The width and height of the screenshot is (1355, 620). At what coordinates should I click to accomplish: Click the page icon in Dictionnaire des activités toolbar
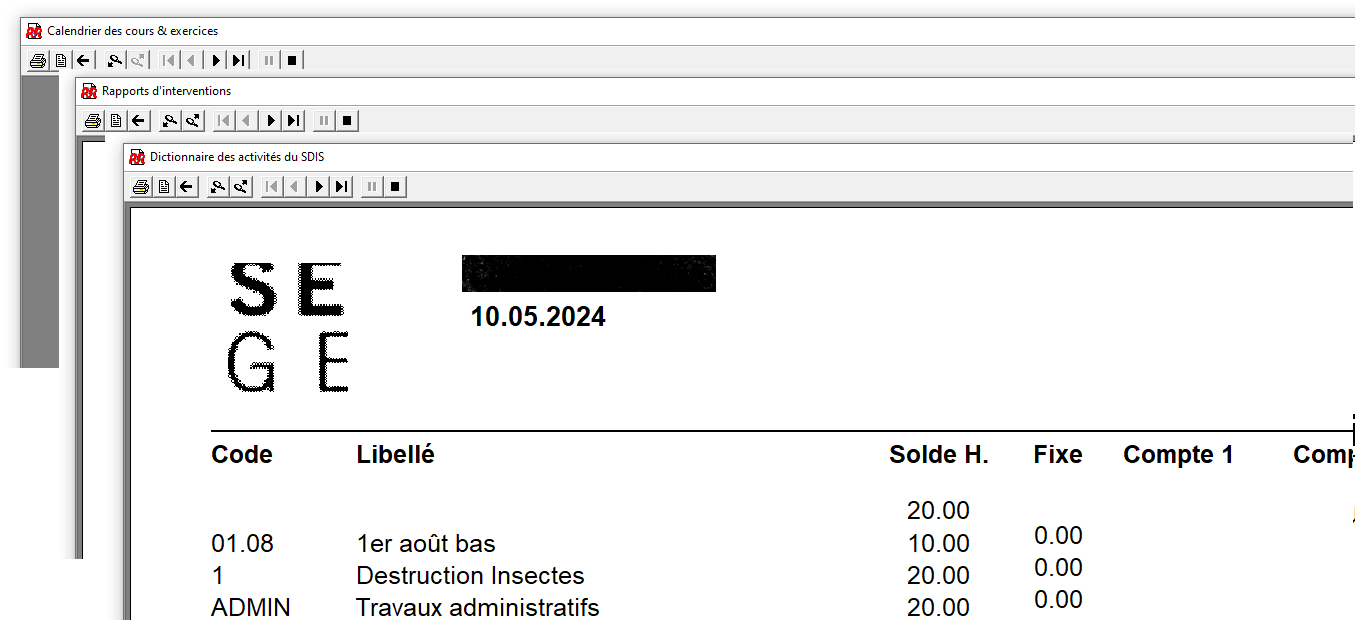164,187
